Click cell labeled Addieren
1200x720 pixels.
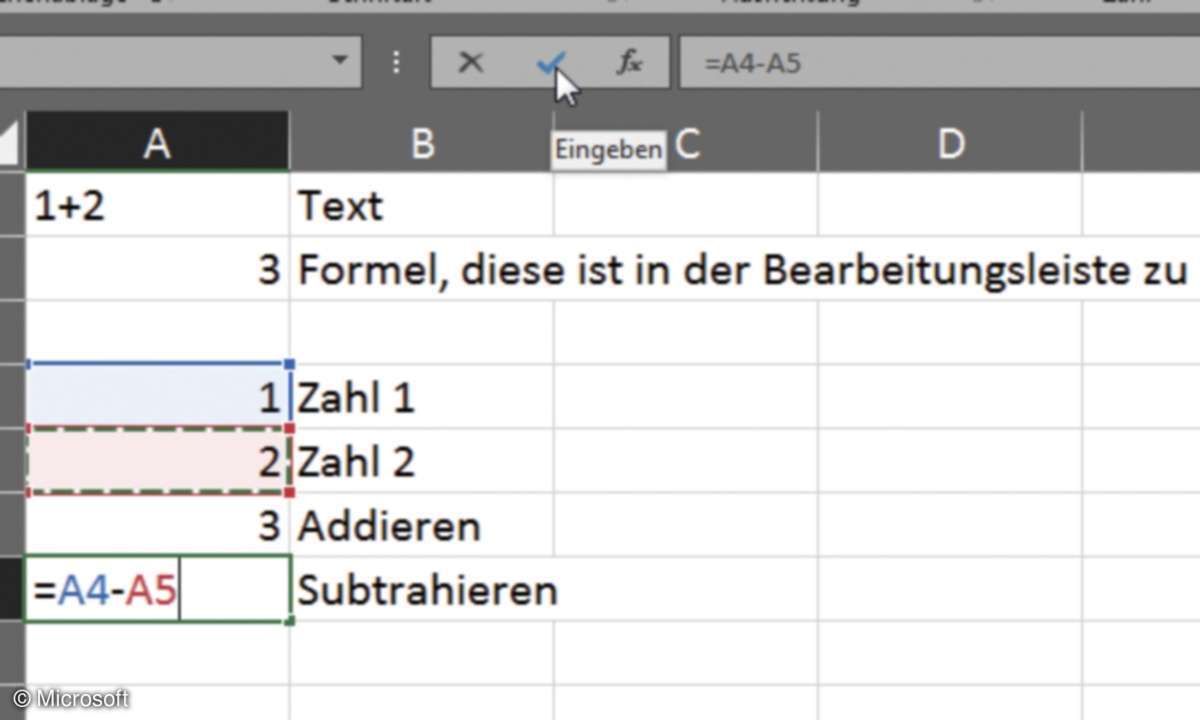click(x=421, y=526)
